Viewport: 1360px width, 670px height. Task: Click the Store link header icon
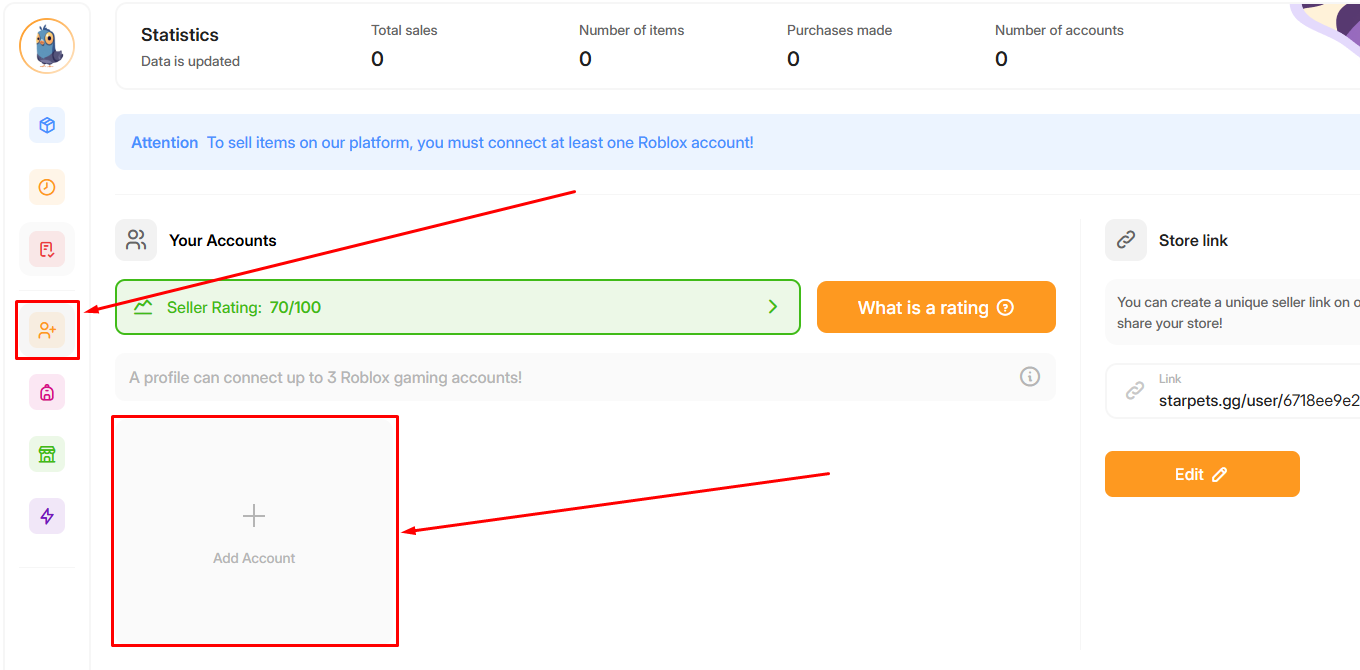pyautogui.click(x=1126, y=240)
